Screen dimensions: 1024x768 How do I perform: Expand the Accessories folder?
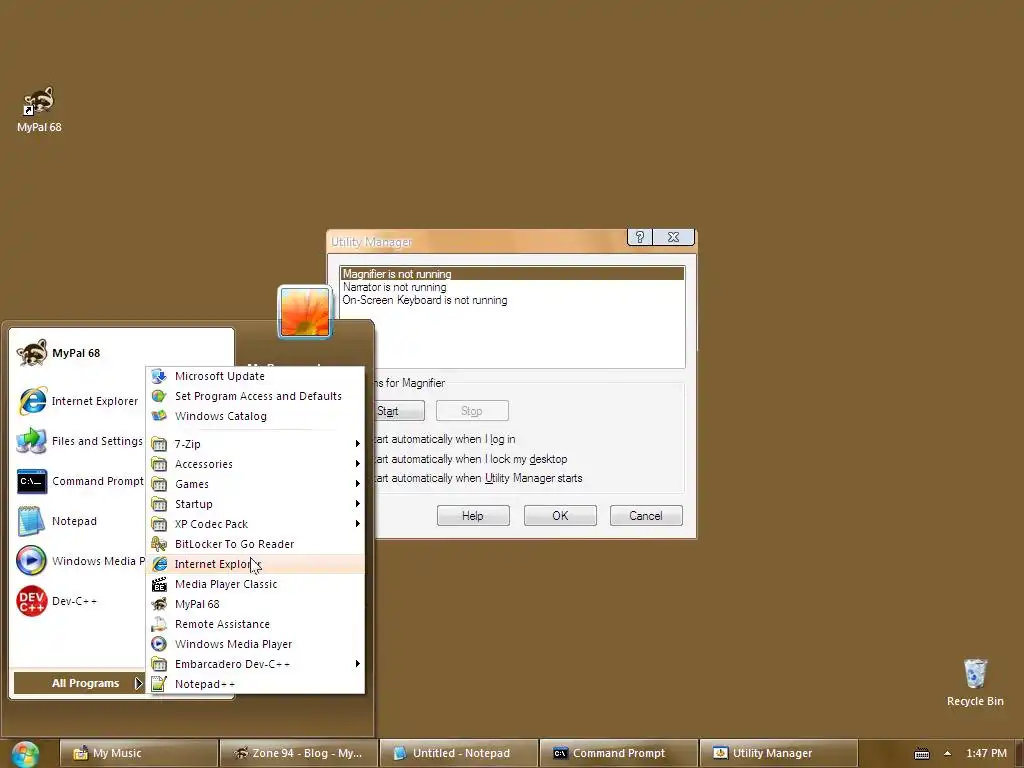[x=255, y=464]
